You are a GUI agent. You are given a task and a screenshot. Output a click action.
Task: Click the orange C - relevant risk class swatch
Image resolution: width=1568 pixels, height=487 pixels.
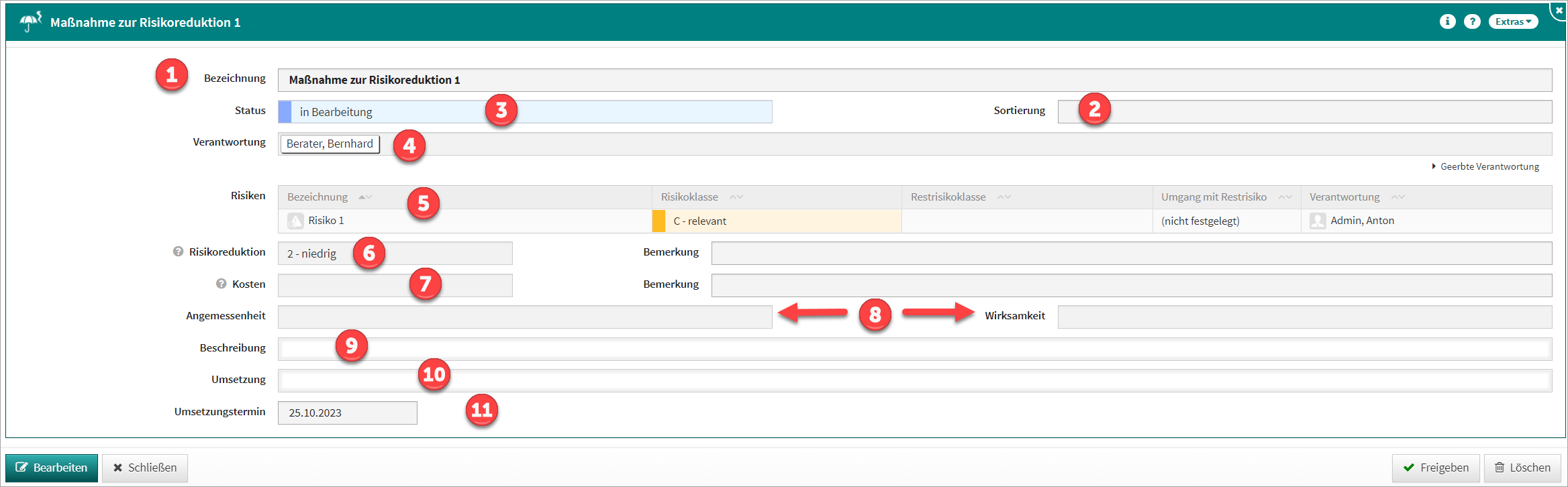click(658, 221)
